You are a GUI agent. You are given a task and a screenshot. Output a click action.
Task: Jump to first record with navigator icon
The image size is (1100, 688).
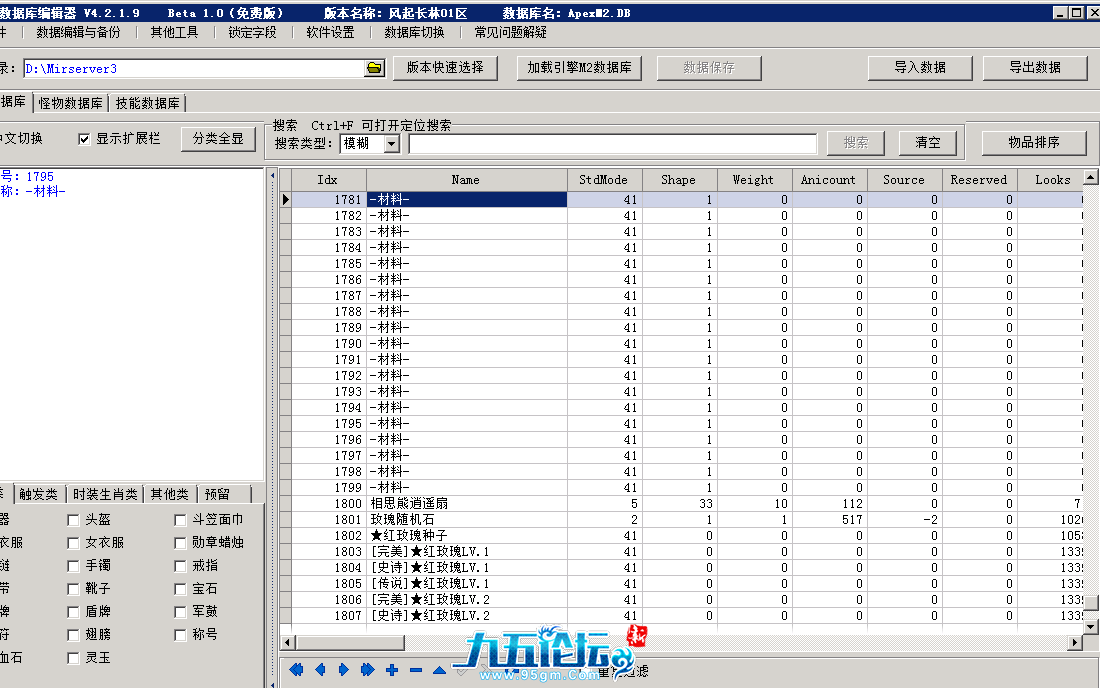tap(296, 670)
